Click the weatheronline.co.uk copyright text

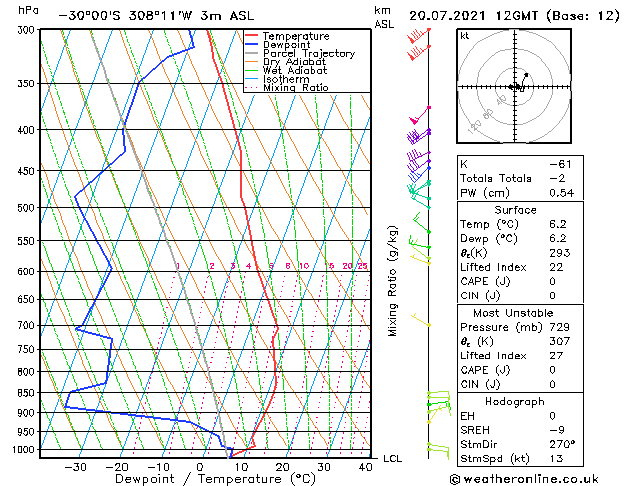click(524, 479)
